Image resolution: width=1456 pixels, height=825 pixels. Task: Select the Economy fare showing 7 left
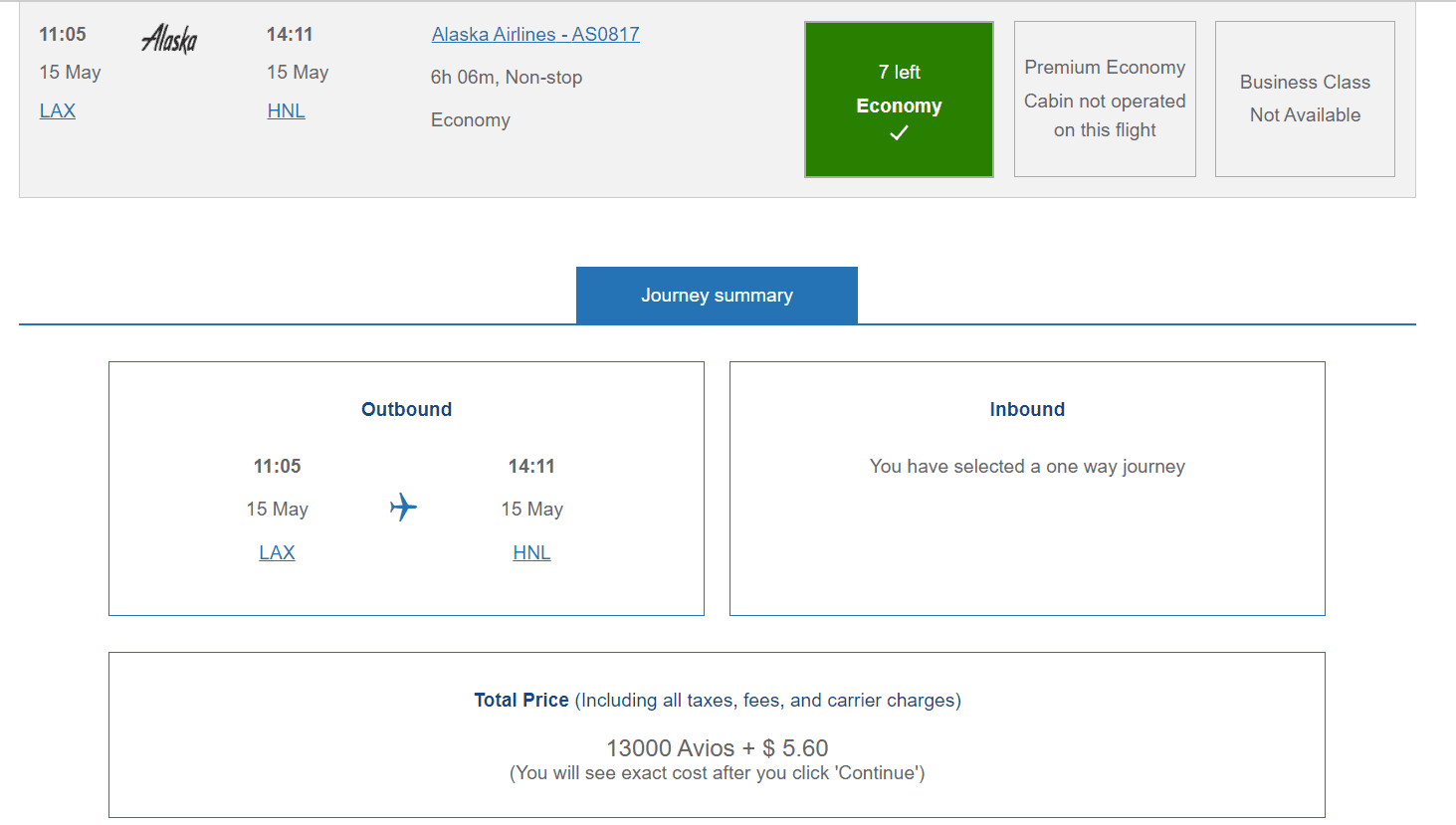899,100
